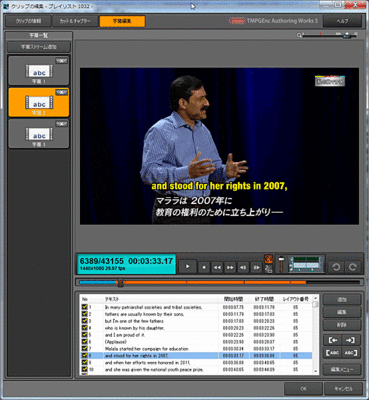Play the video preview
The width and height of the screenshot is (369, 400).
(187, 267)
